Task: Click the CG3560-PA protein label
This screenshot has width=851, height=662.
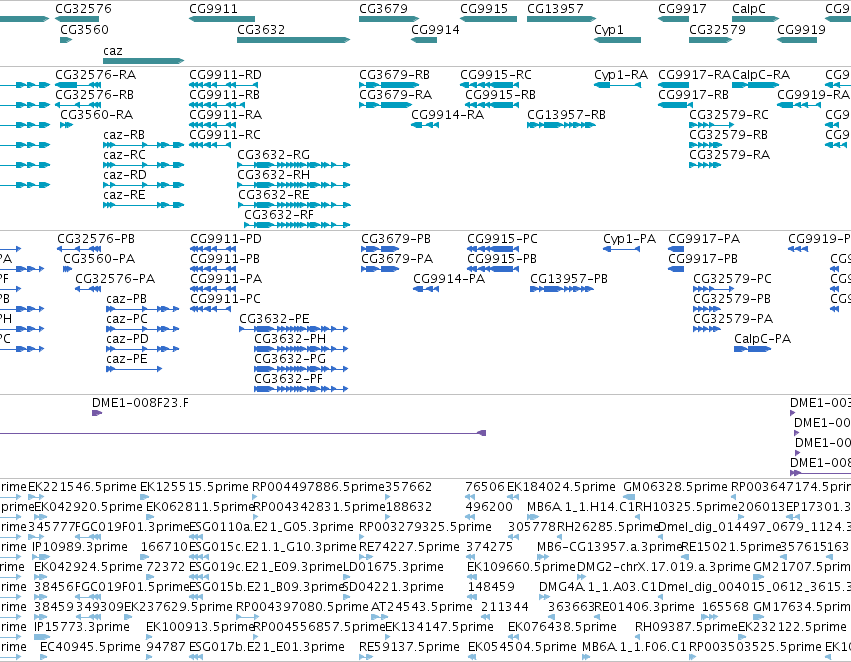Action: (x=99, y=259)
